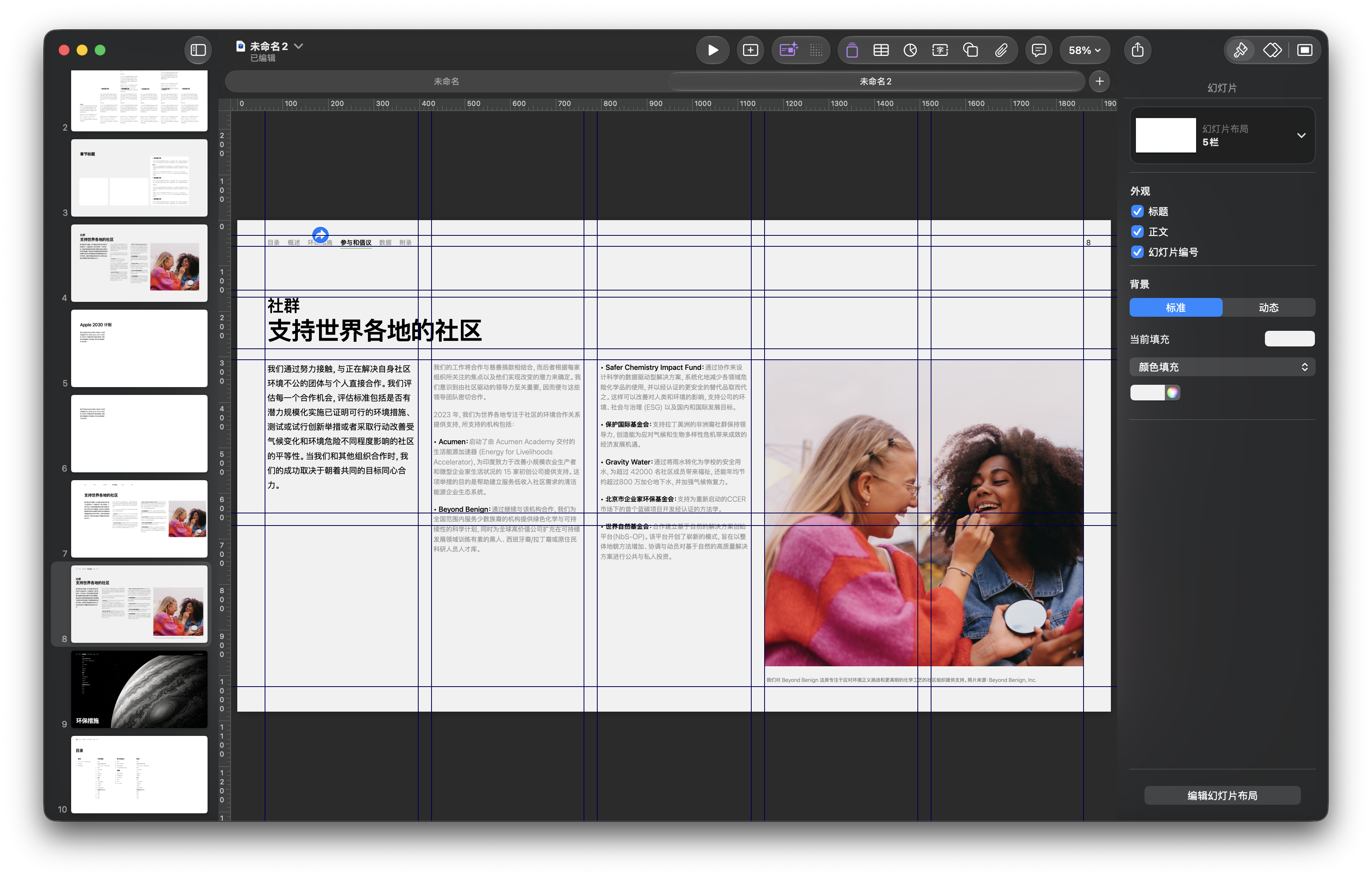Click the 幻灯片 inspector header
Screen dimensions: 1372x879
1222,88
